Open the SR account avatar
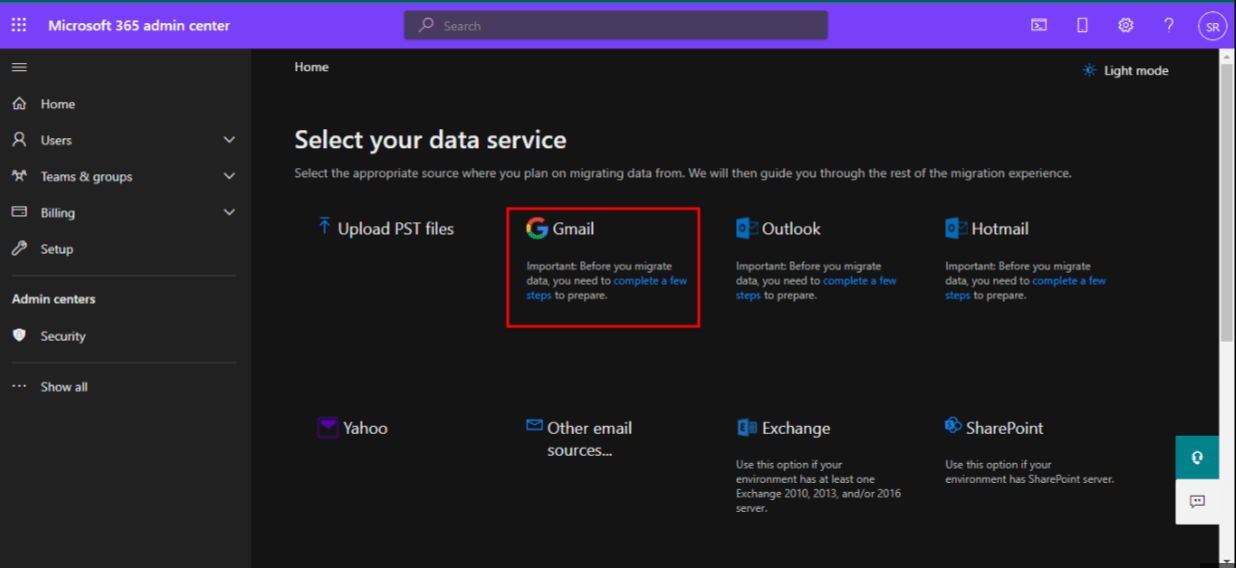The height and width of the screenshot is (568, 1236). tap(1212, 26)
